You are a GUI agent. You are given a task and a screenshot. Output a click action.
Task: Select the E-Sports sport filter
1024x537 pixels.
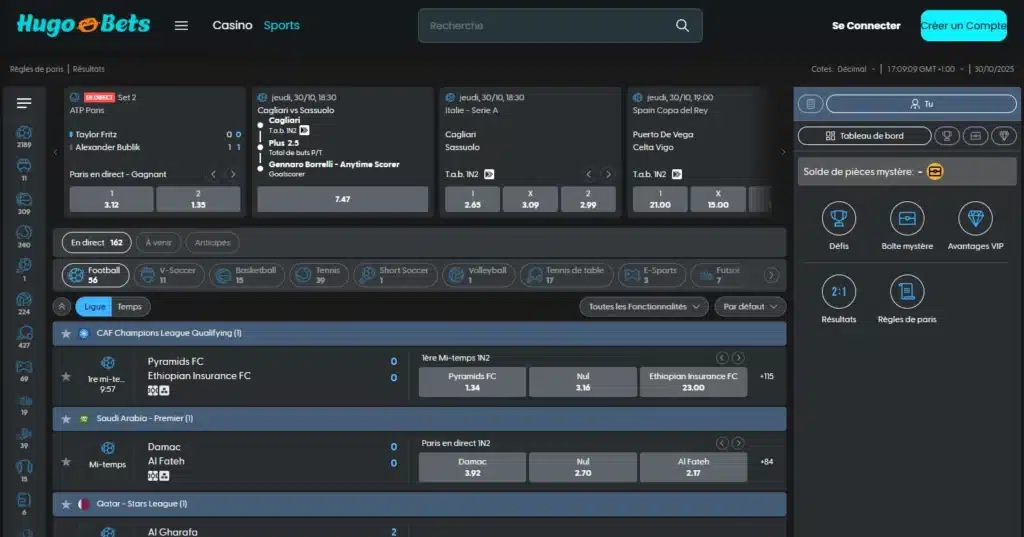652,275
